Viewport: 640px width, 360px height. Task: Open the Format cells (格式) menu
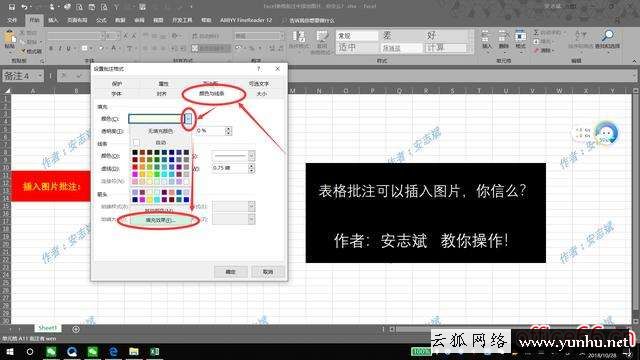(x=520, y=40)
